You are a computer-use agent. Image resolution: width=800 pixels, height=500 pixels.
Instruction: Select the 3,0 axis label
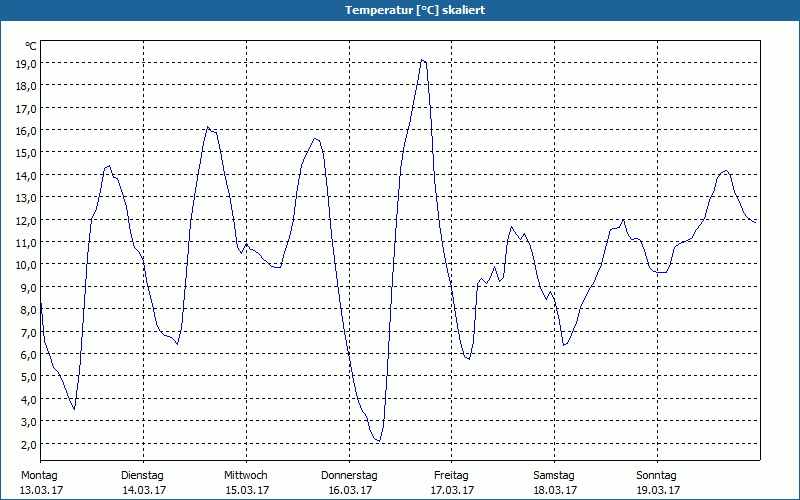pyautogui.click(x=29, y=421)
